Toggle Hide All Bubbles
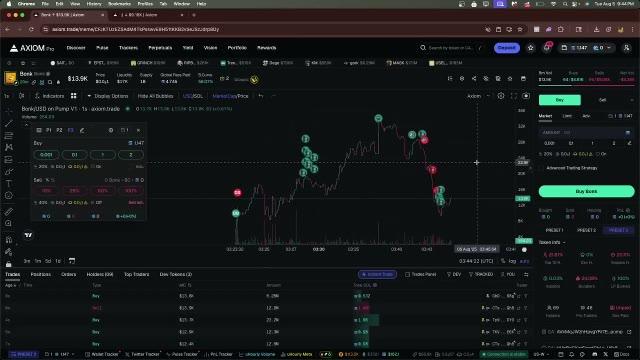 tap(156, 96)
